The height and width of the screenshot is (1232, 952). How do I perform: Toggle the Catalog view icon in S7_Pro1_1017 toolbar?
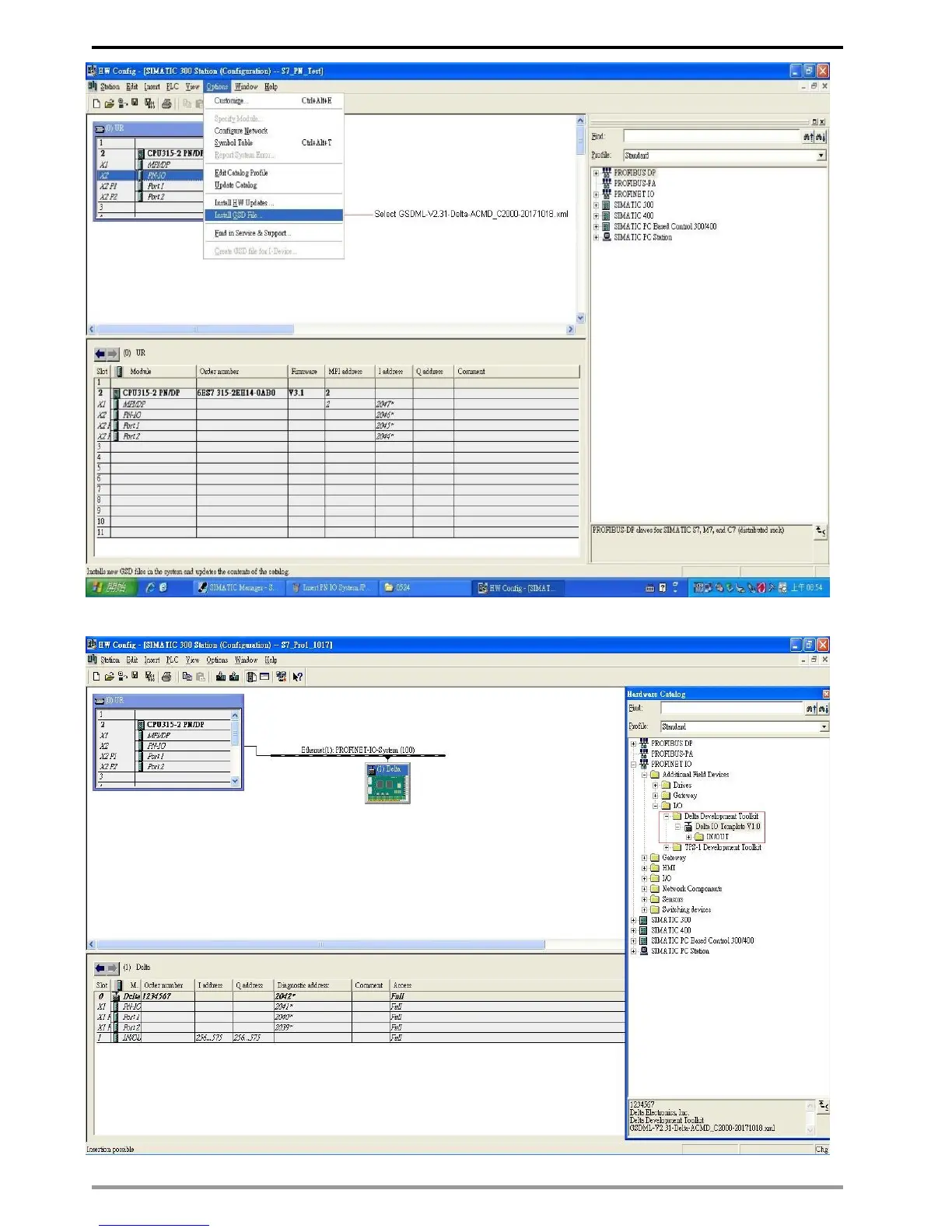251,677
